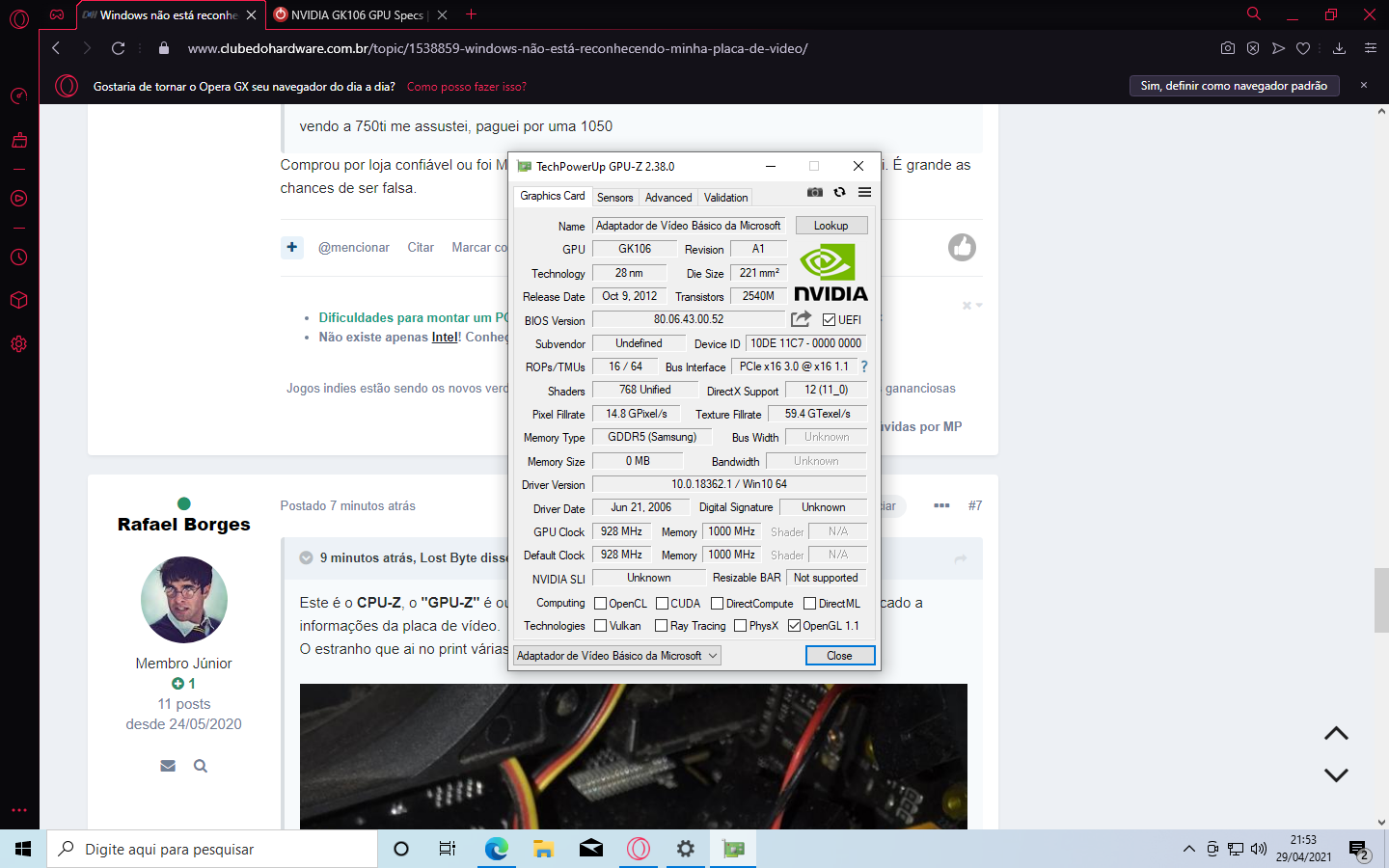This screenshot has width=1389, height=868.
Task: Open Opera settings gear in sidebar
Action: pyautogui.click(x=18, y=344)
